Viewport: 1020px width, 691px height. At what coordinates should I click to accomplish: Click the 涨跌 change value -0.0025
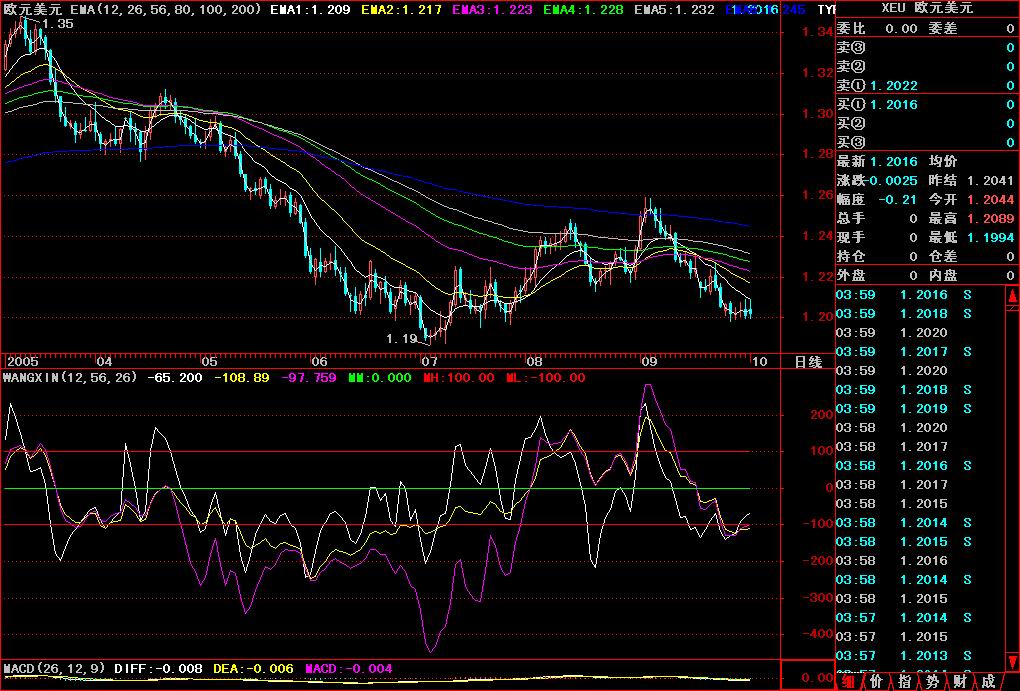coord(894,181)
